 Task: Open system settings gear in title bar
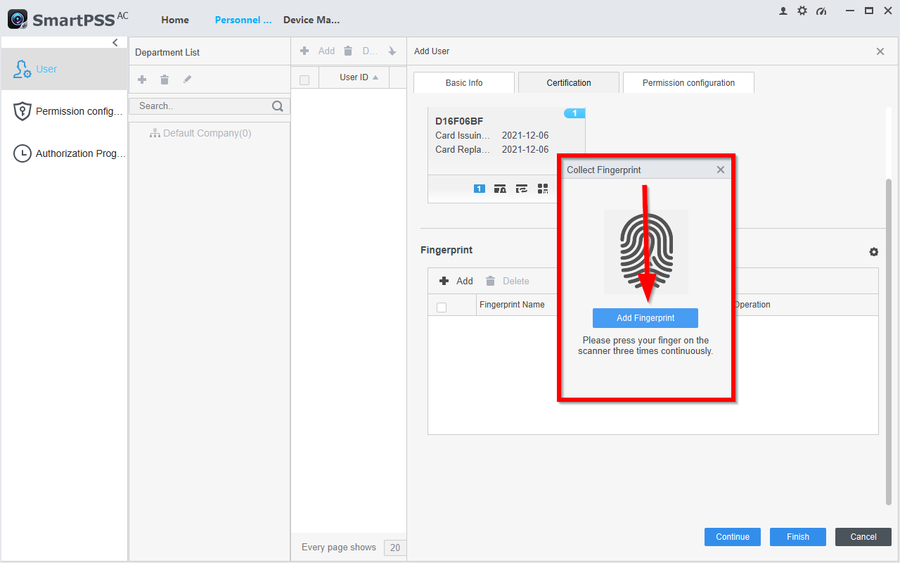802,10
